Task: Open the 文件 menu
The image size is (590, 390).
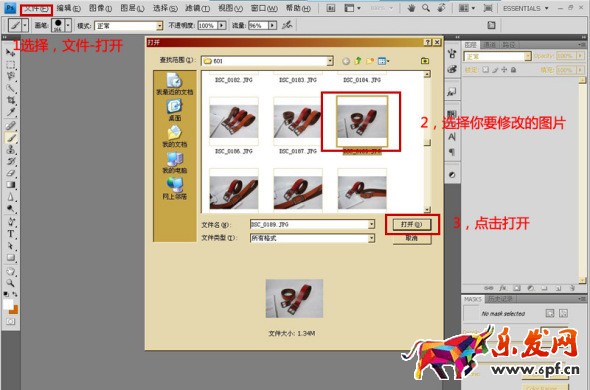Action: tap(36, 8)
